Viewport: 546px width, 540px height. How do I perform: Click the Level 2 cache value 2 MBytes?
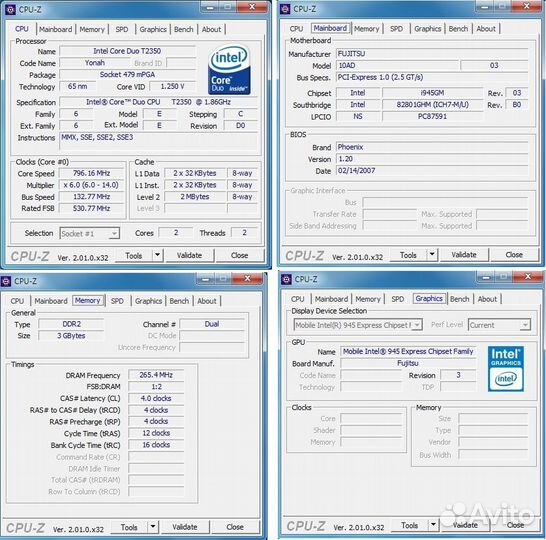pos(195,197)
